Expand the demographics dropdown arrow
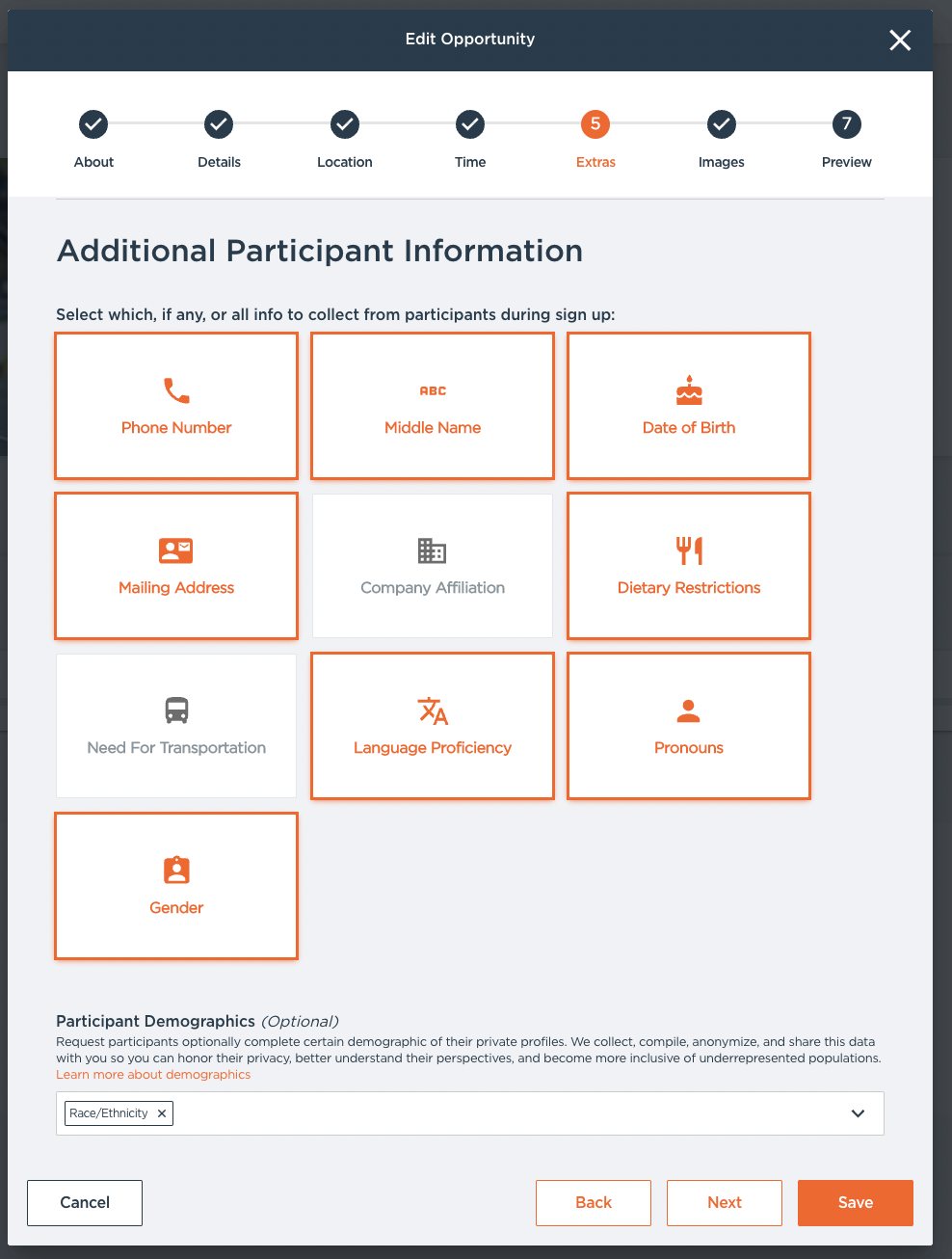This screenshot has height=1259, width=952. [858, 1113]
